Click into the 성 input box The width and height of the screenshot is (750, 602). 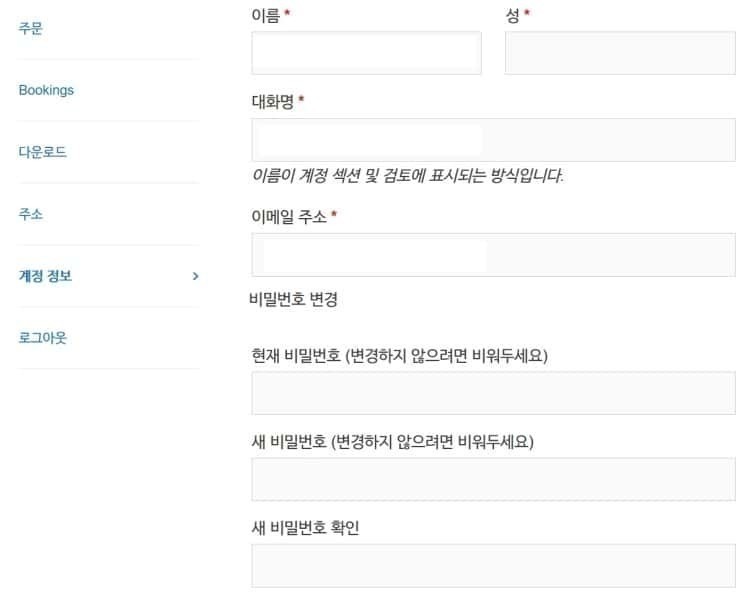(x=620, y=53)
